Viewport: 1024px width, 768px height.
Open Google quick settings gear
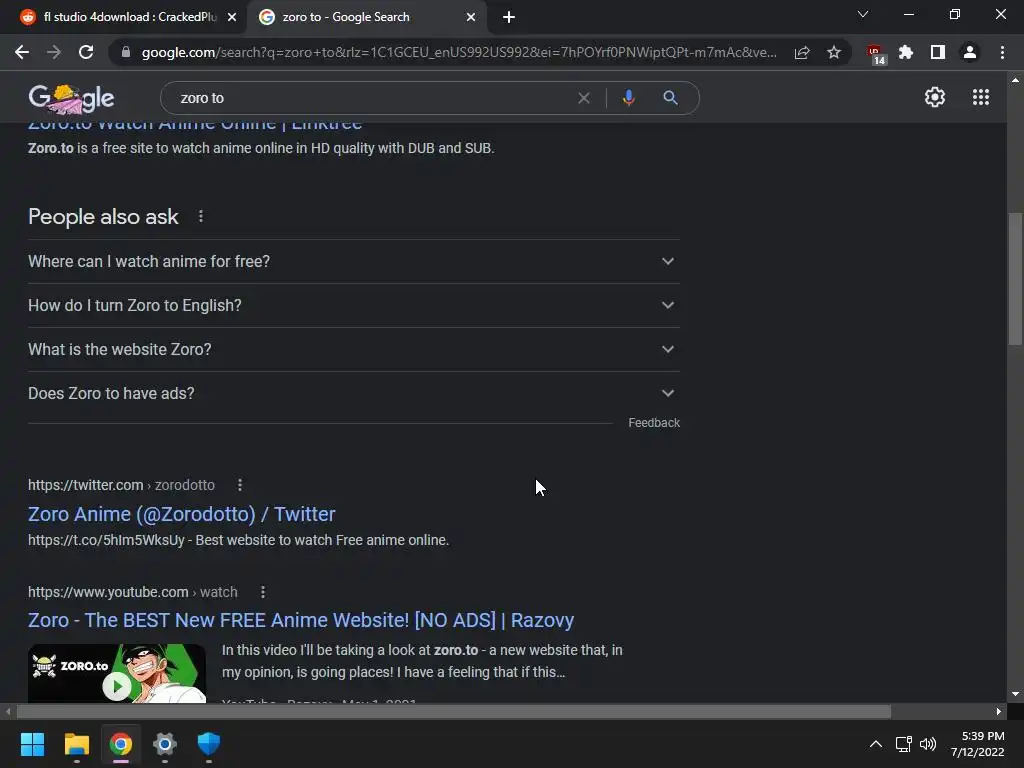pos(935,97)
